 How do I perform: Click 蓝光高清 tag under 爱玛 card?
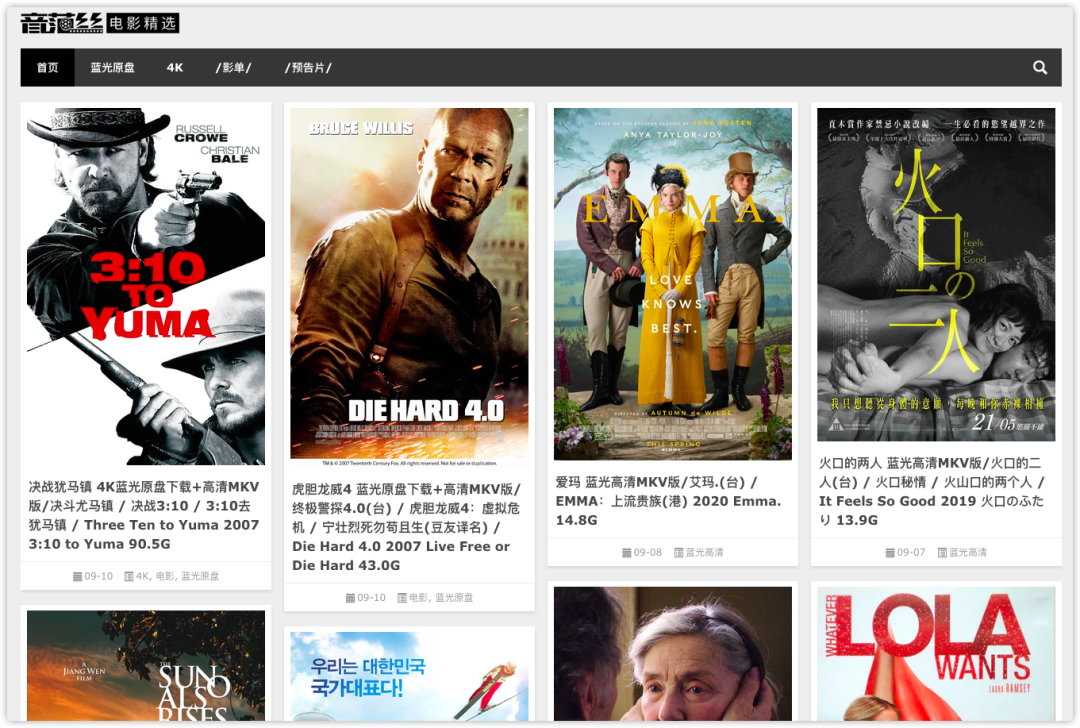point(704,552)
